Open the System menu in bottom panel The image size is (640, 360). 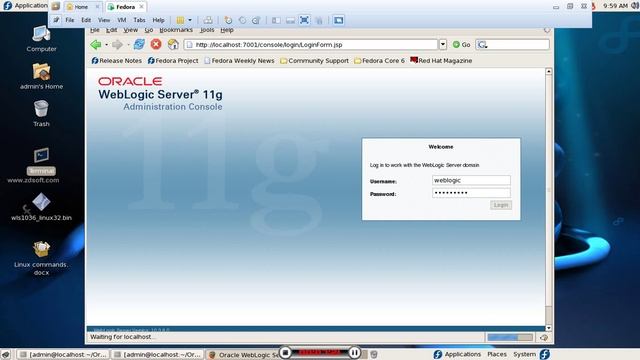tap(524, 354)
